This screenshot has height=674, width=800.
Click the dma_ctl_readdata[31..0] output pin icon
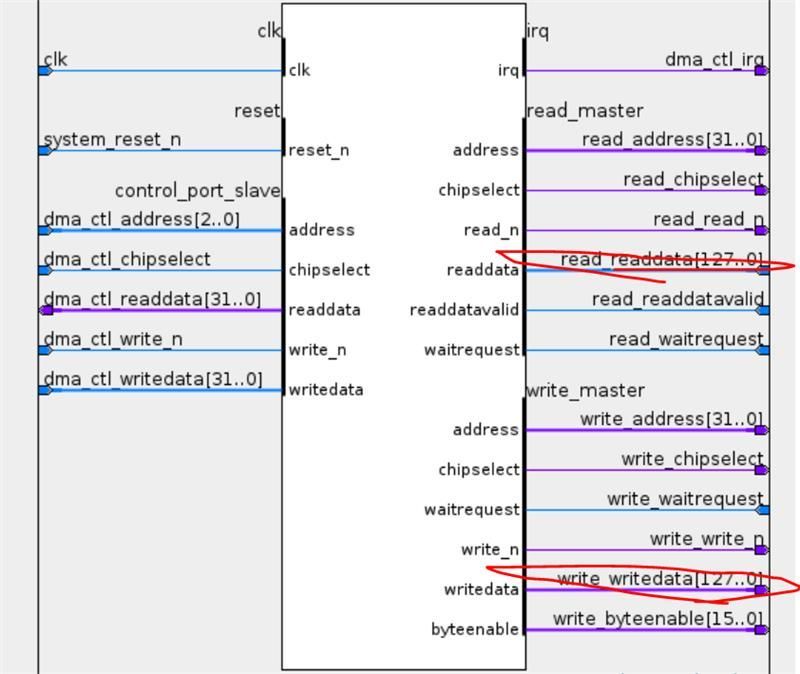[x=46, y=310]
